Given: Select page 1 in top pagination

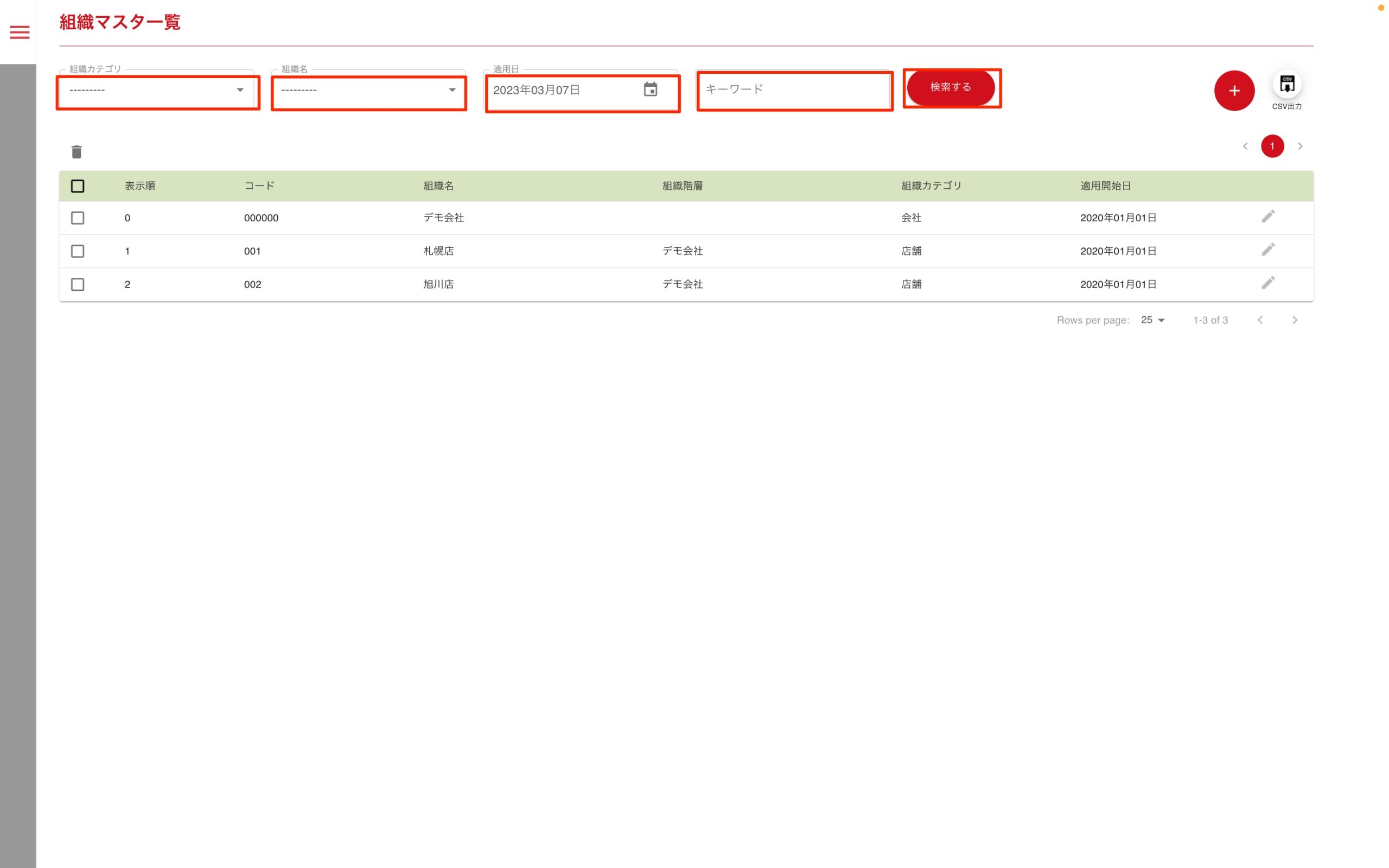Looking at the screenshot, I should coord(1272,146).
